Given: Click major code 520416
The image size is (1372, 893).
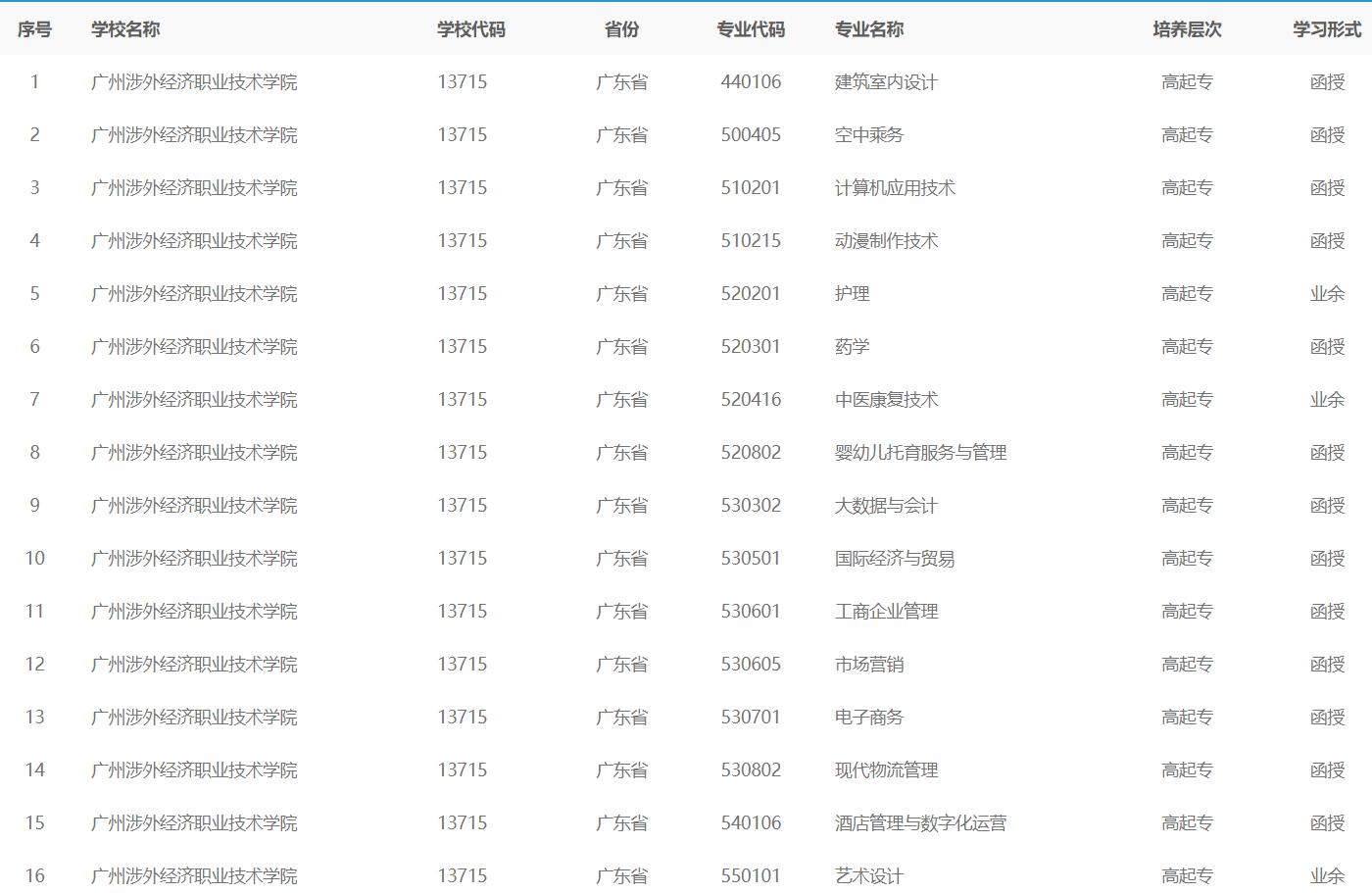Looking at the screenshot, I should 751,400.
